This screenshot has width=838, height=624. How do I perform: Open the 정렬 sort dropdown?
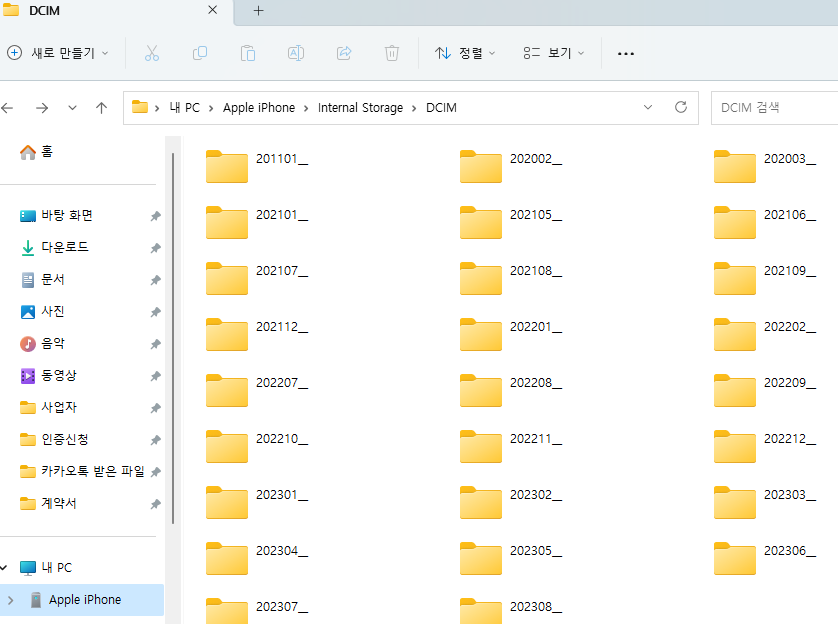(x=465, y=53)
